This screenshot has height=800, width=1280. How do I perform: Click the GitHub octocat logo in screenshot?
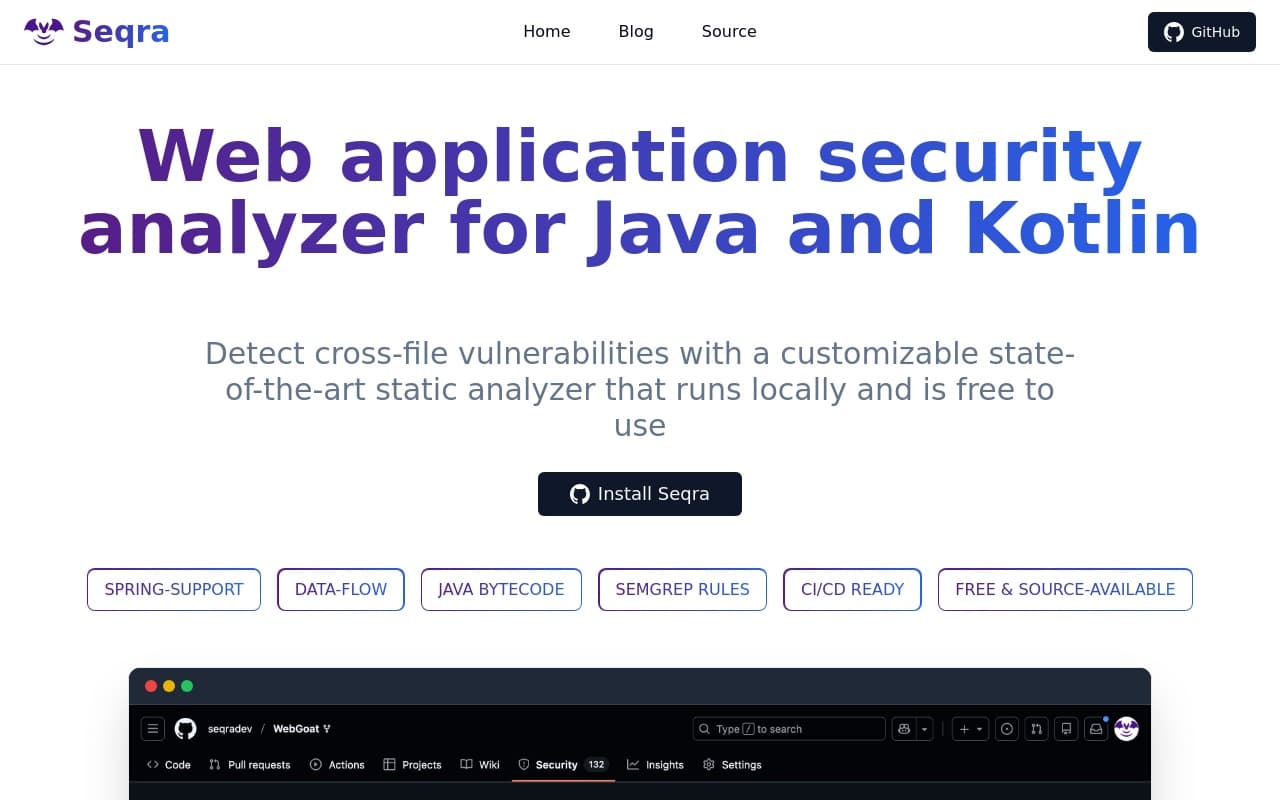pyautogui.click(x=186, y=729)
